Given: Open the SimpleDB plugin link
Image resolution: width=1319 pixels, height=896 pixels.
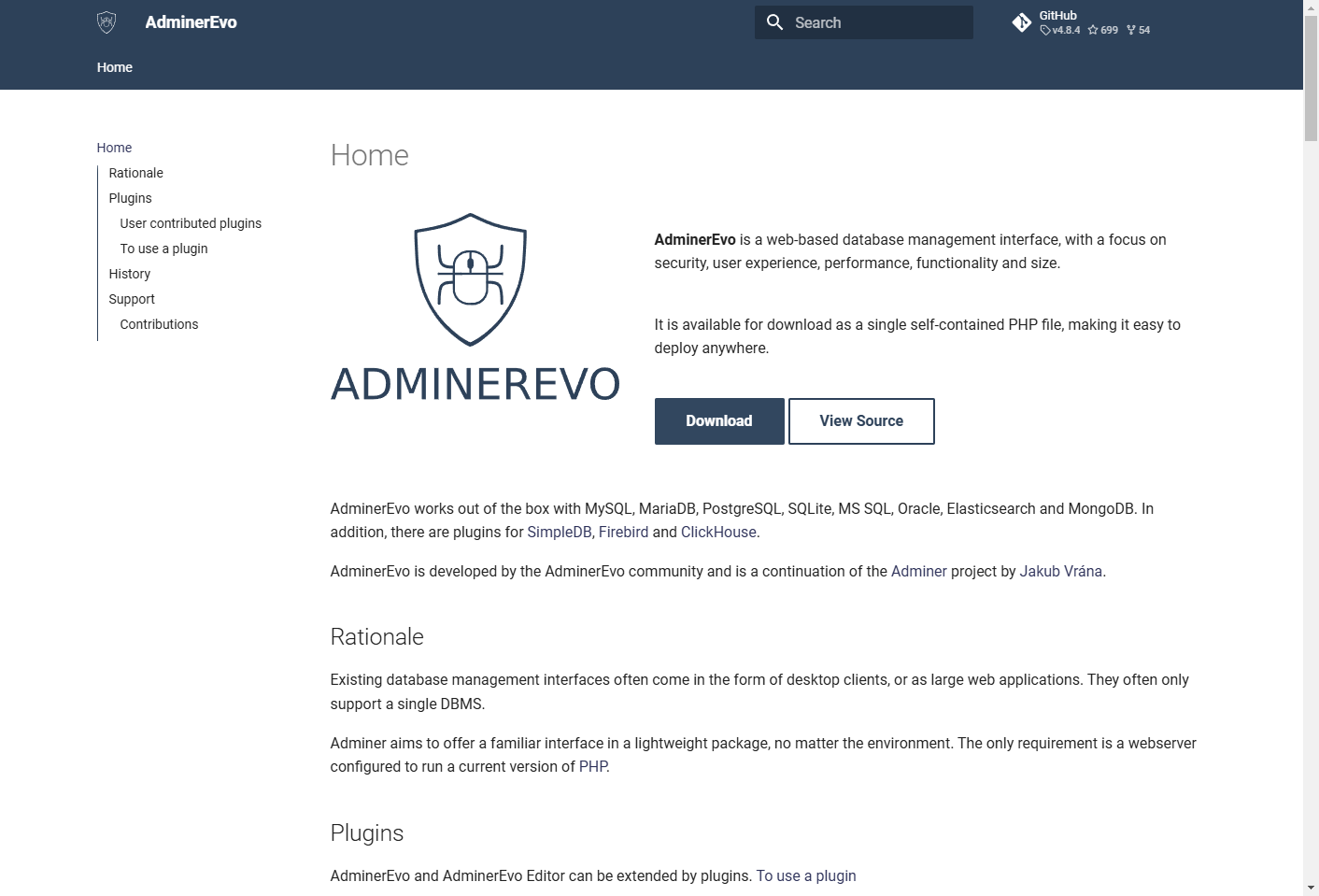Looking at the screenshot, I should coord(559,532).
